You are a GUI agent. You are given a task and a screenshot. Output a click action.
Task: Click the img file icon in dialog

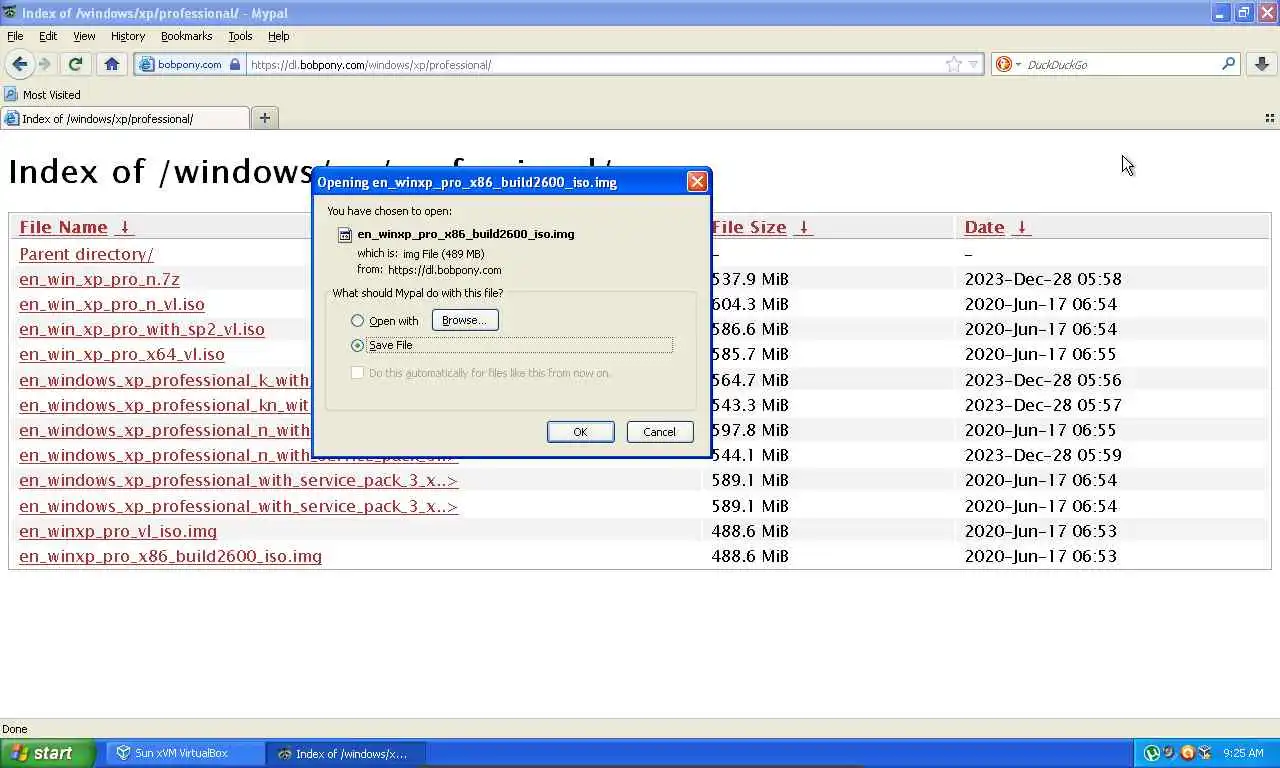(x=344, y=234)
